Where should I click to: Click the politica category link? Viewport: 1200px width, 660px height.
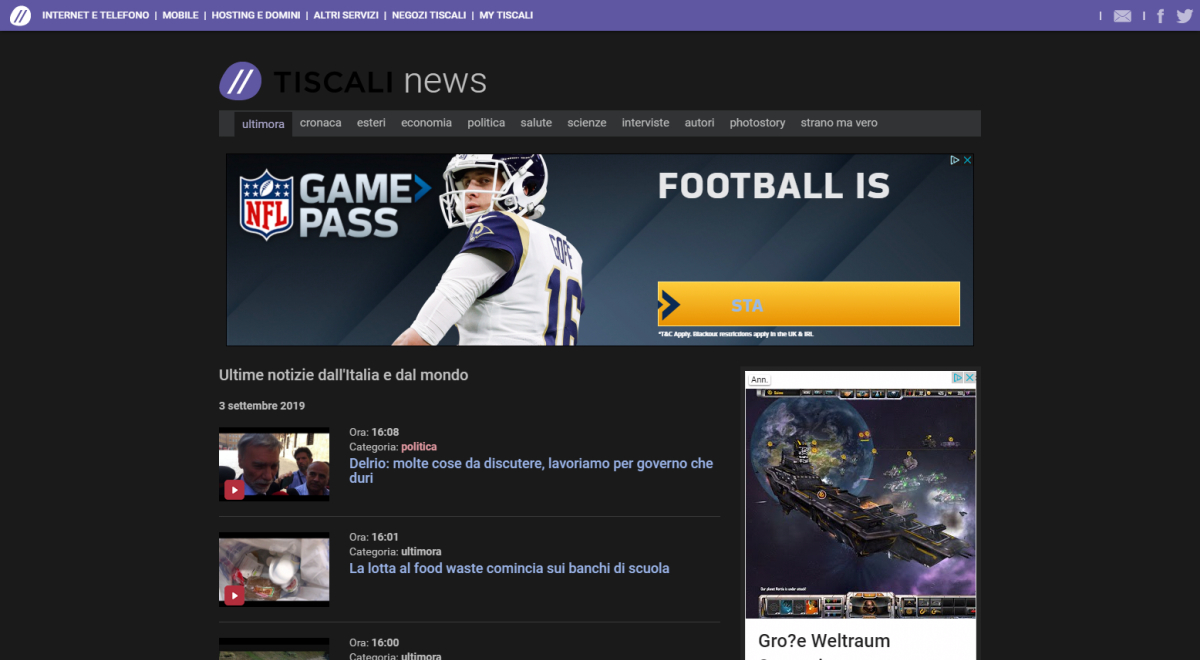[x=419, y=447]
